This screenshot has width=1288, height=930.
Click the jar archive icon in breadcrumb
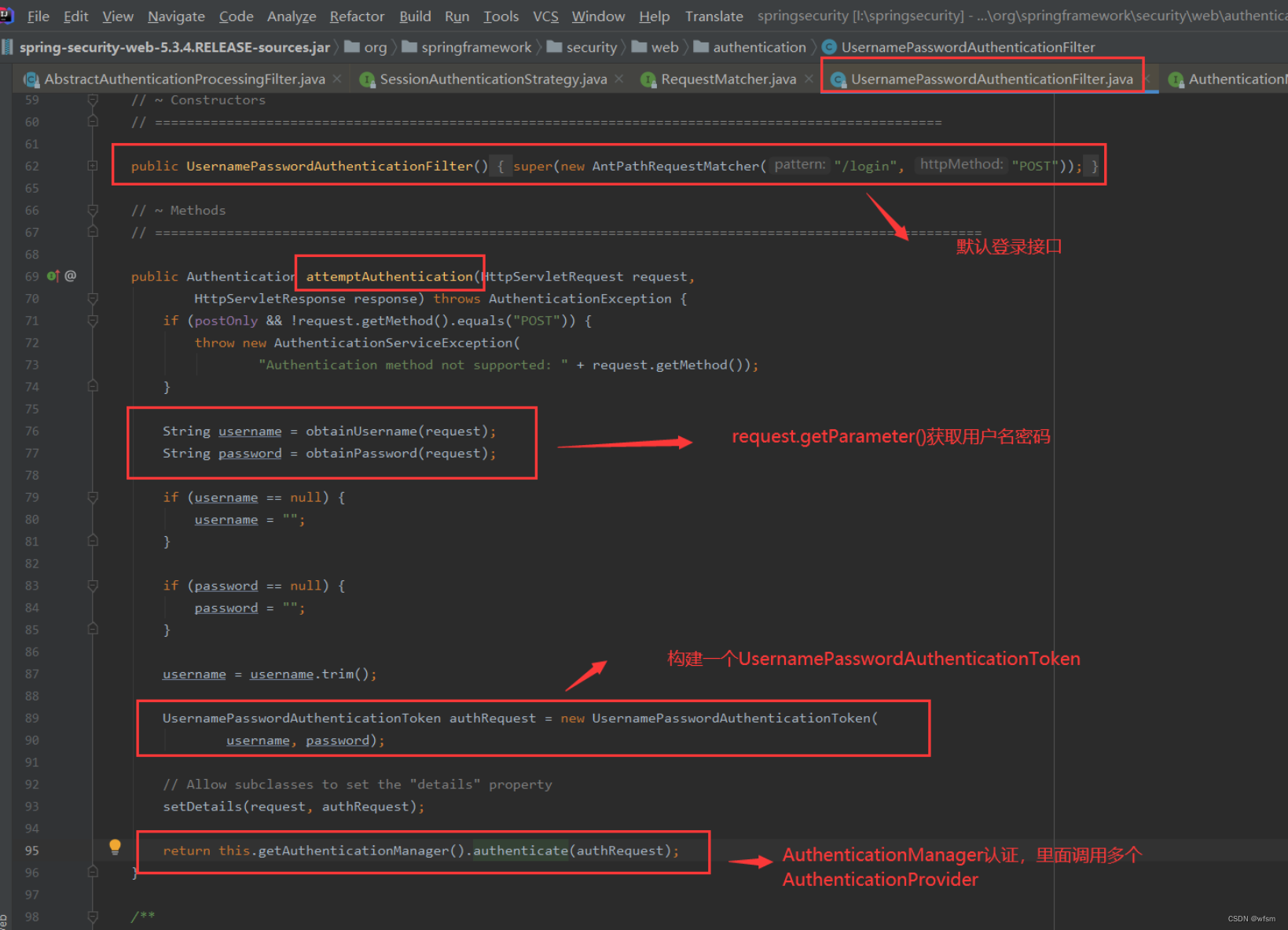point(7,47)
